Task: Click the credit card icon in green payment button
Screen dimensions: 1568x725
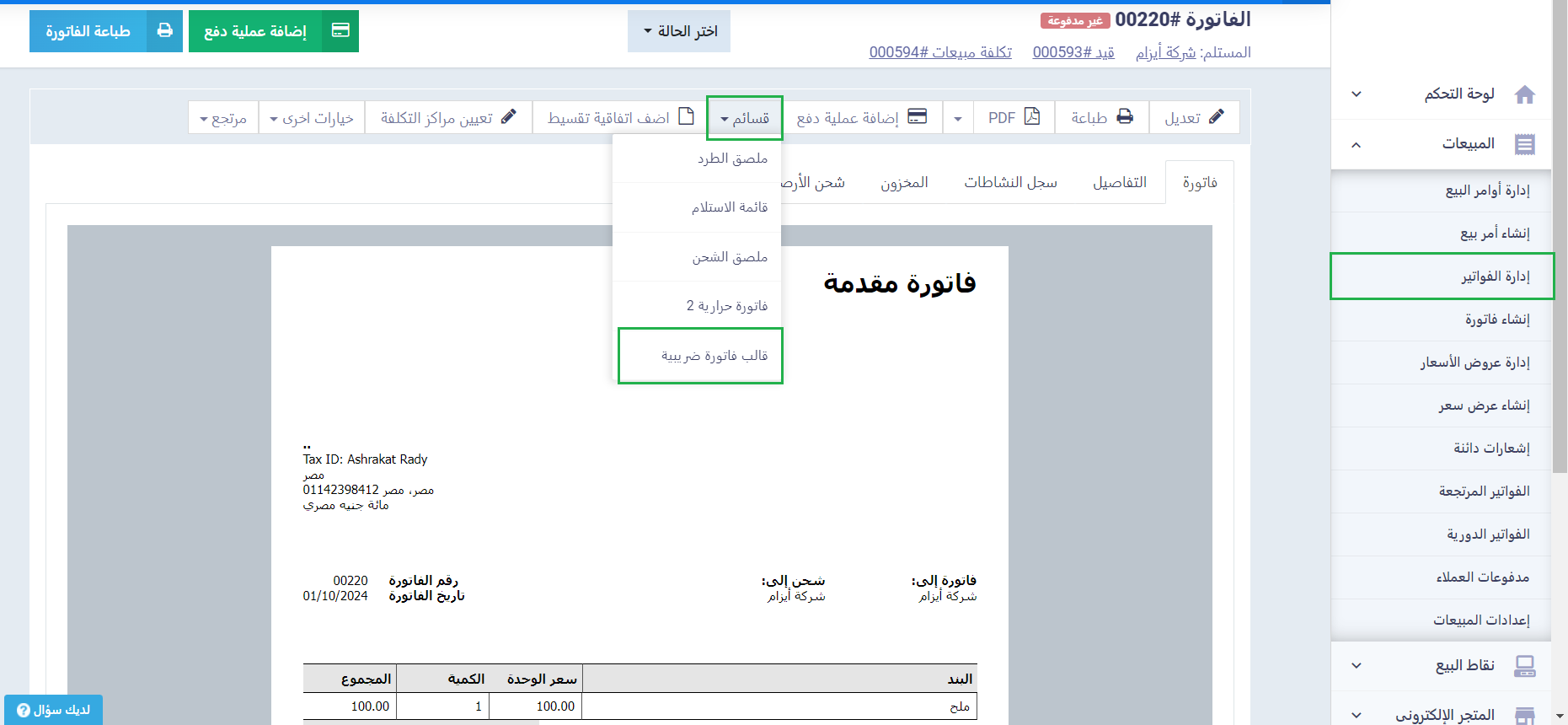Action: click(340, 31)
